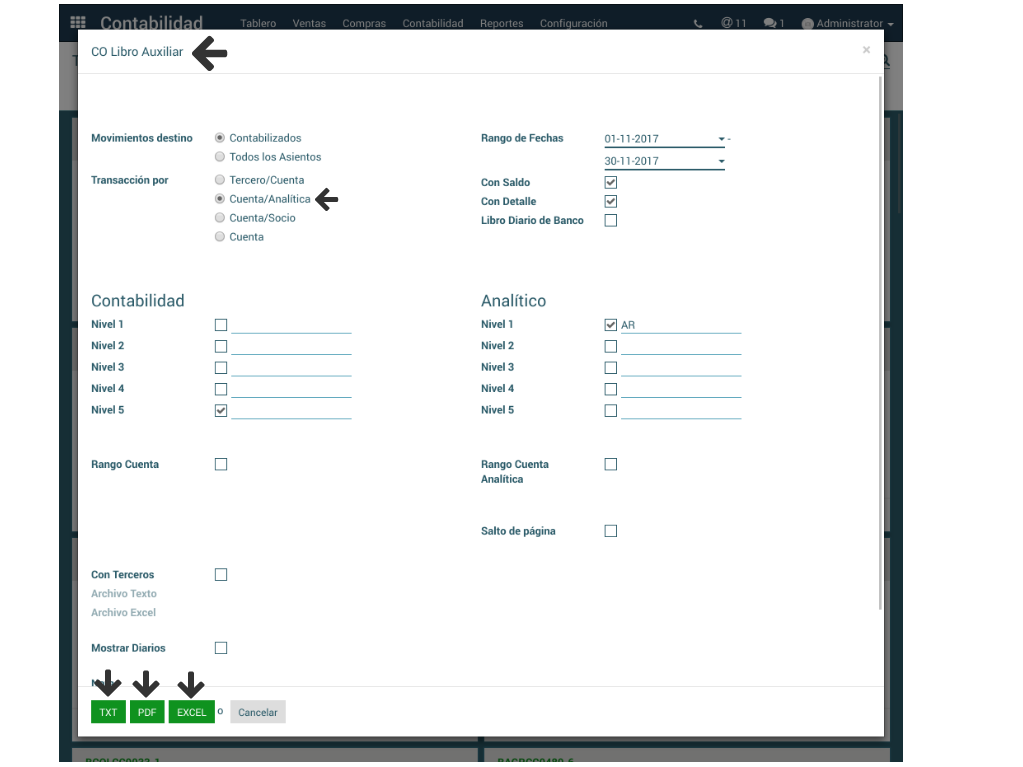This screenshot has height=767, width=1023.
Task: Click the dialog's vertical scrollbar
Action: (880, 340)
